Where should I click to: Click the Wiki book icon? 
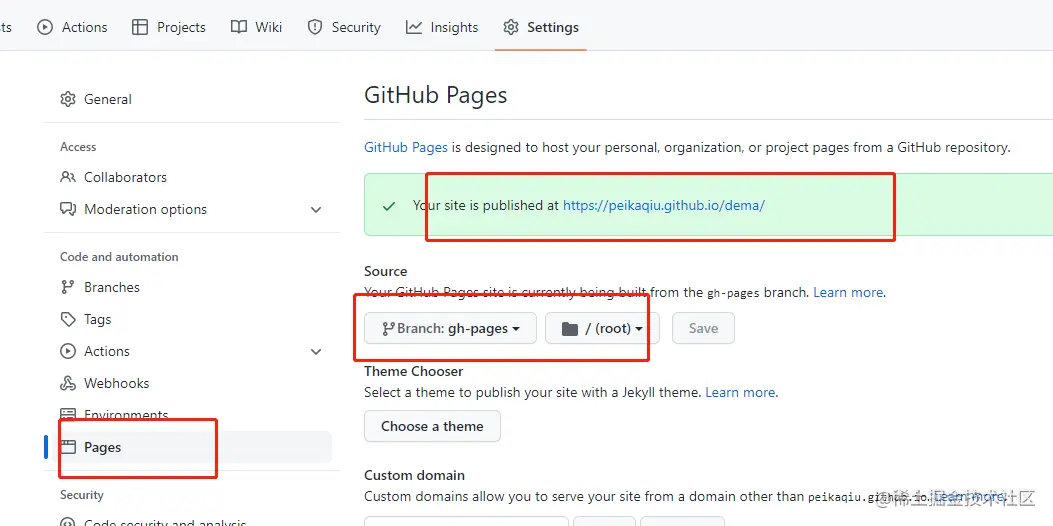(238, 28)
